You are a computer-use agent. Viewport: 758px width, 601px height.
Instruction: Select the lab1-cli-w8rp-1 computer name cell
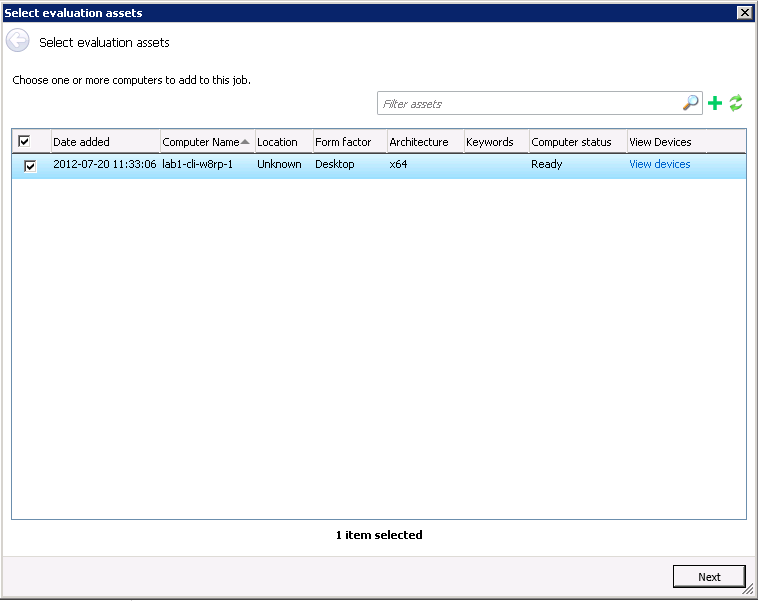197,164
